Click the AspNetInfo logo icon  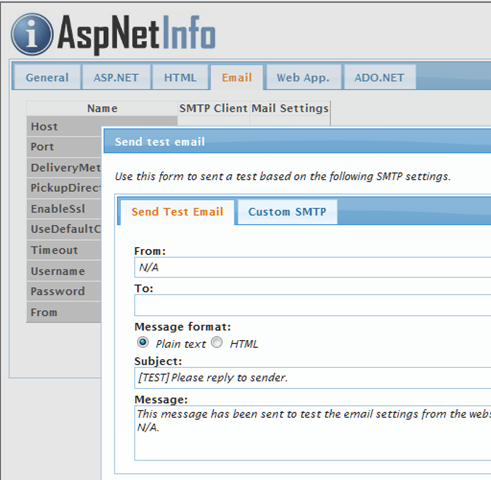(32, 34)
